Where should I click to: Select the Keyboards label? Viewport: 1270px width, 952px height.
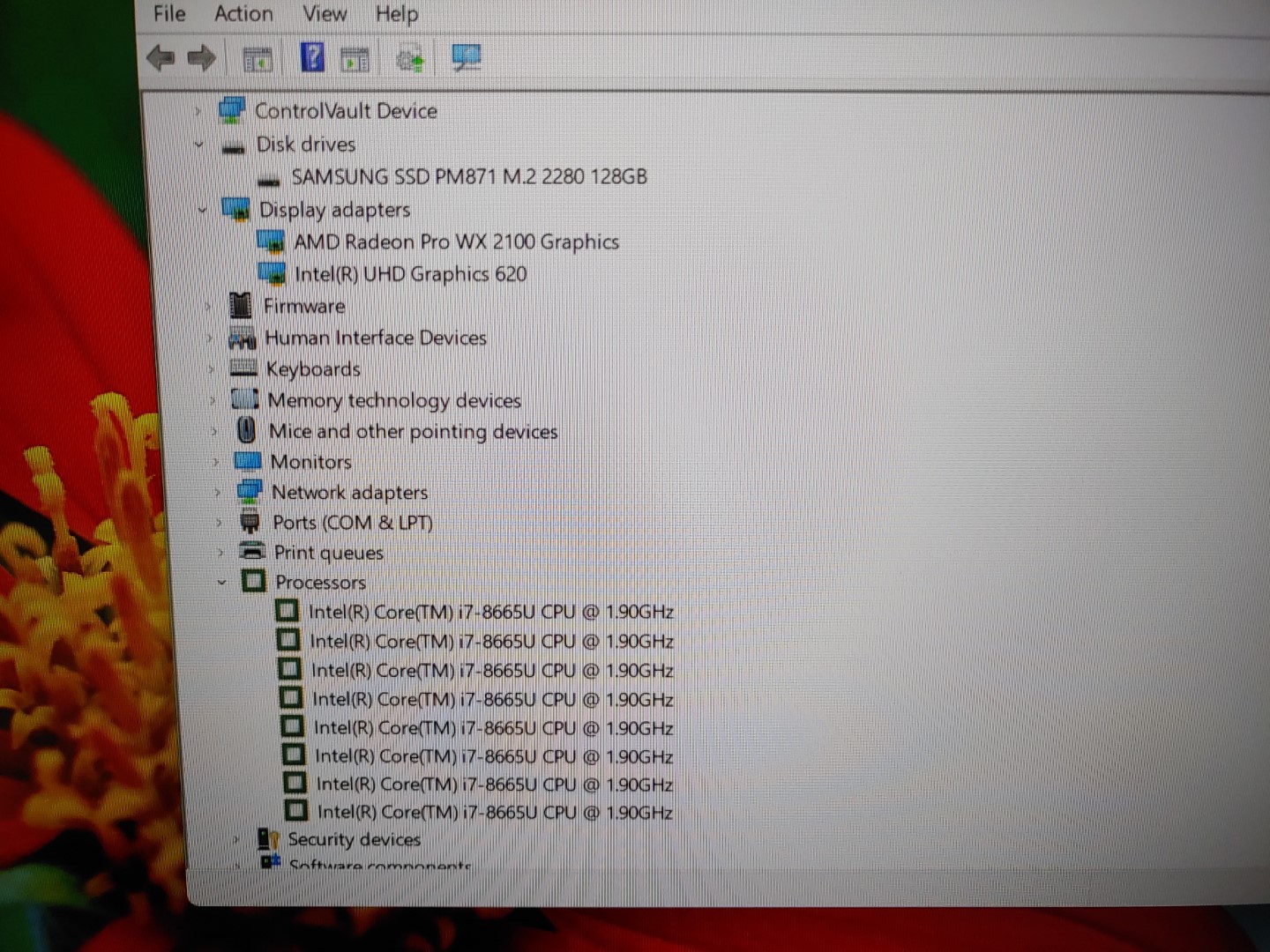[x=313, y=369]
